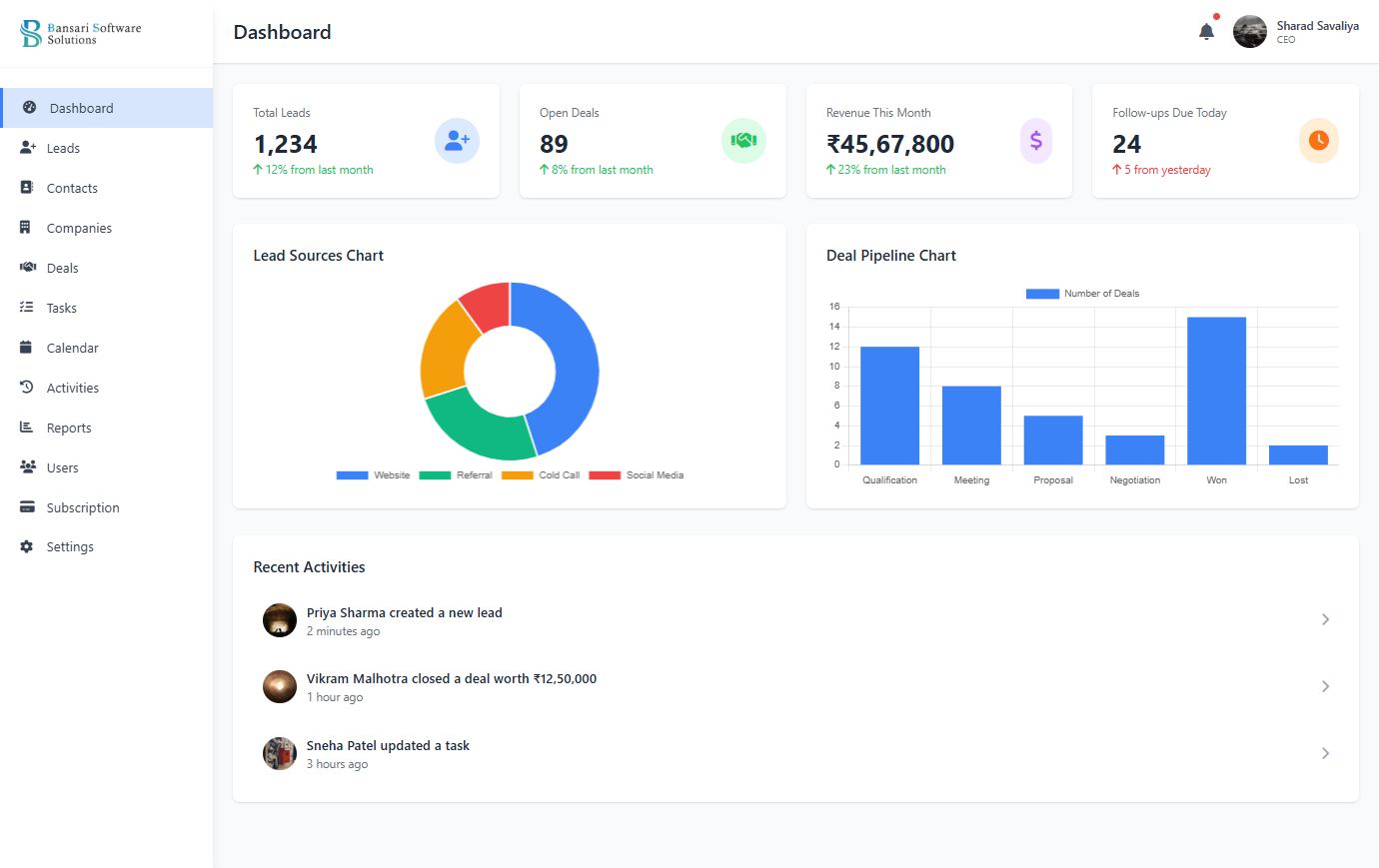Open the Deals section
This screenshot has height=868, width=1379.
107,268
